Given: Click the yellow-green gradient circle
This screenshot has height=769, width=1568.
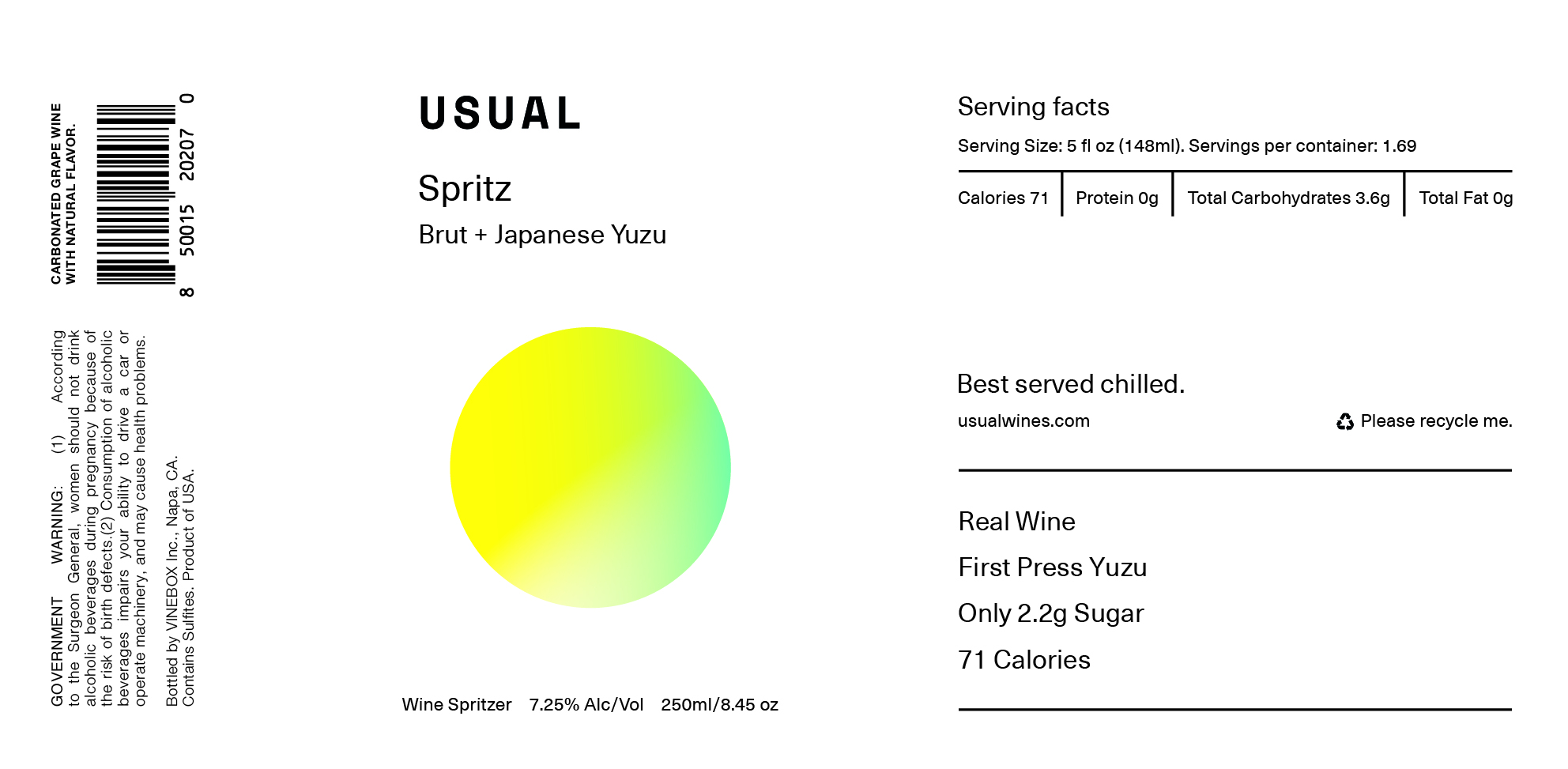Looking at the screenshot, I should point(590,467).
